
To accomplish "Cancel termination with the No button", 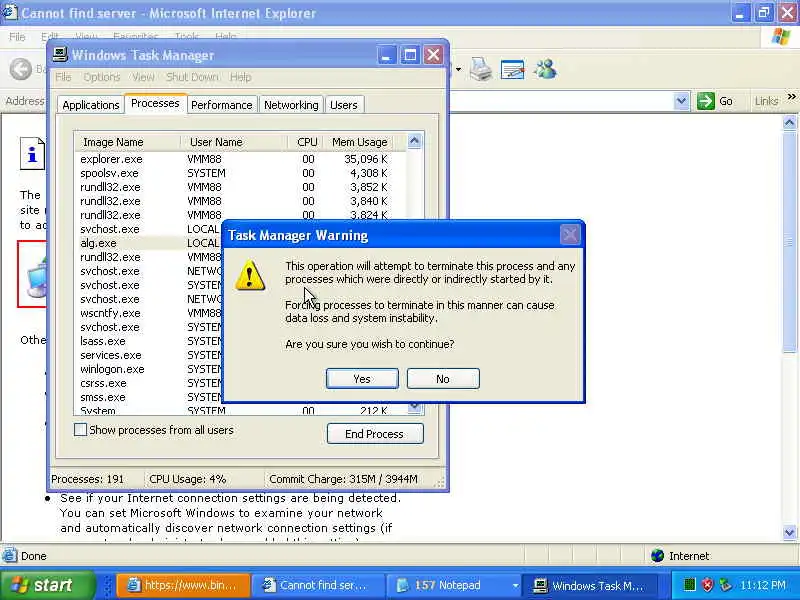I will (x=443, y=379).
